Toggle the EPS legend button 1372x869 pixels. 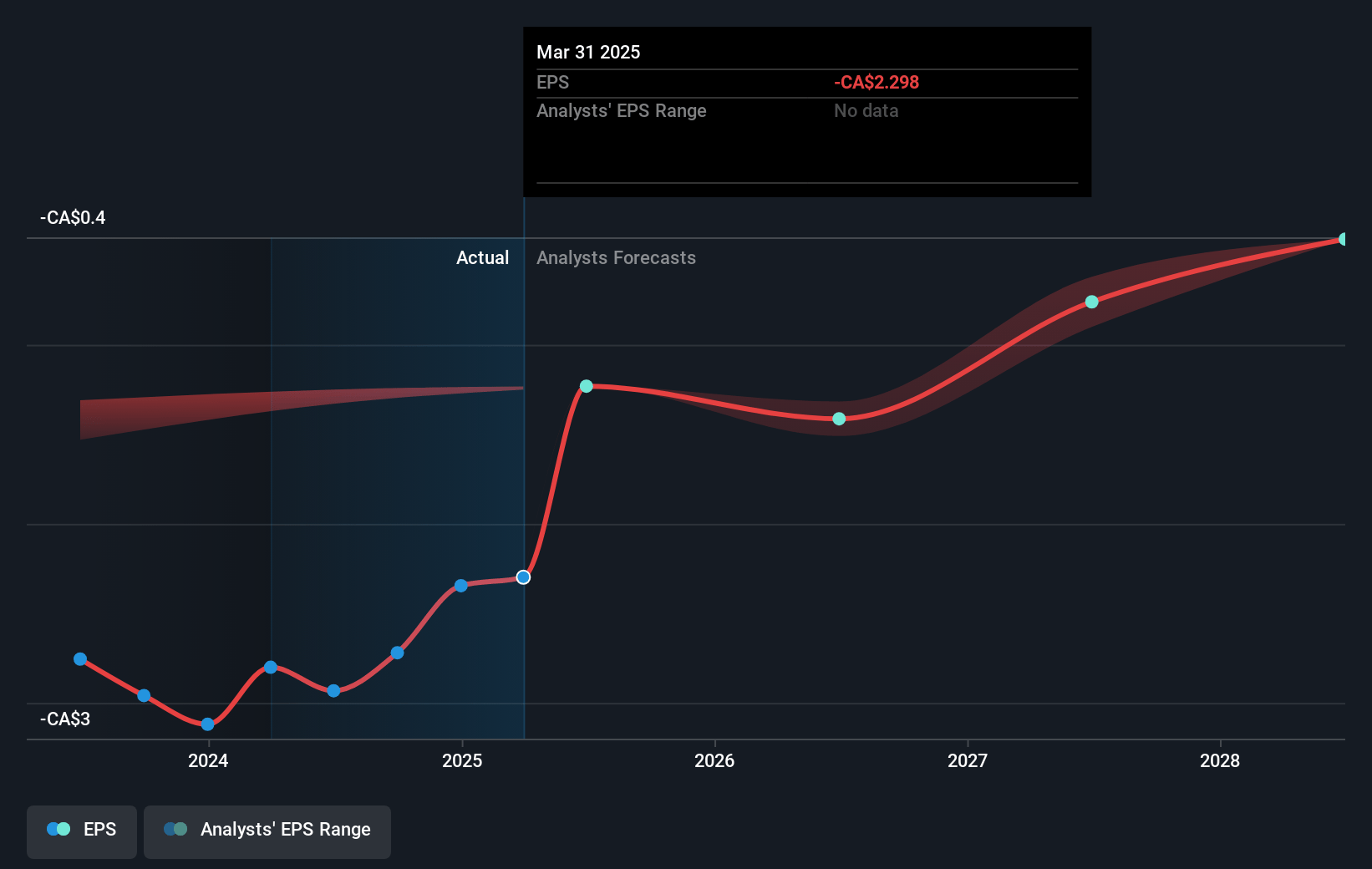[82, 830]
